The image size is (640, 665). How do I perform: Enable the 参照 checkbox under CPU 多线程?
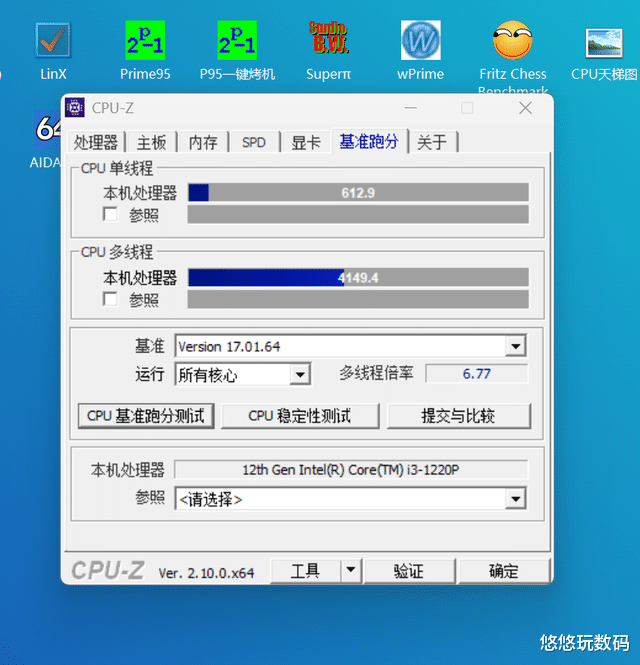click(110, 299)
